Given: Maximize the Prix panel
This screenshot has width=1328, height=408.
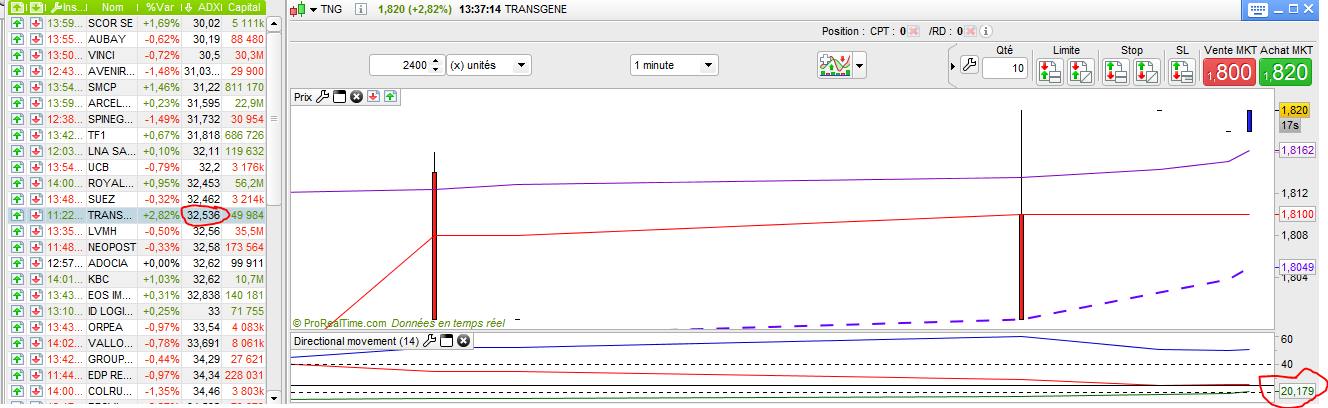Looking at the screenshot, I should click(339, 97).
